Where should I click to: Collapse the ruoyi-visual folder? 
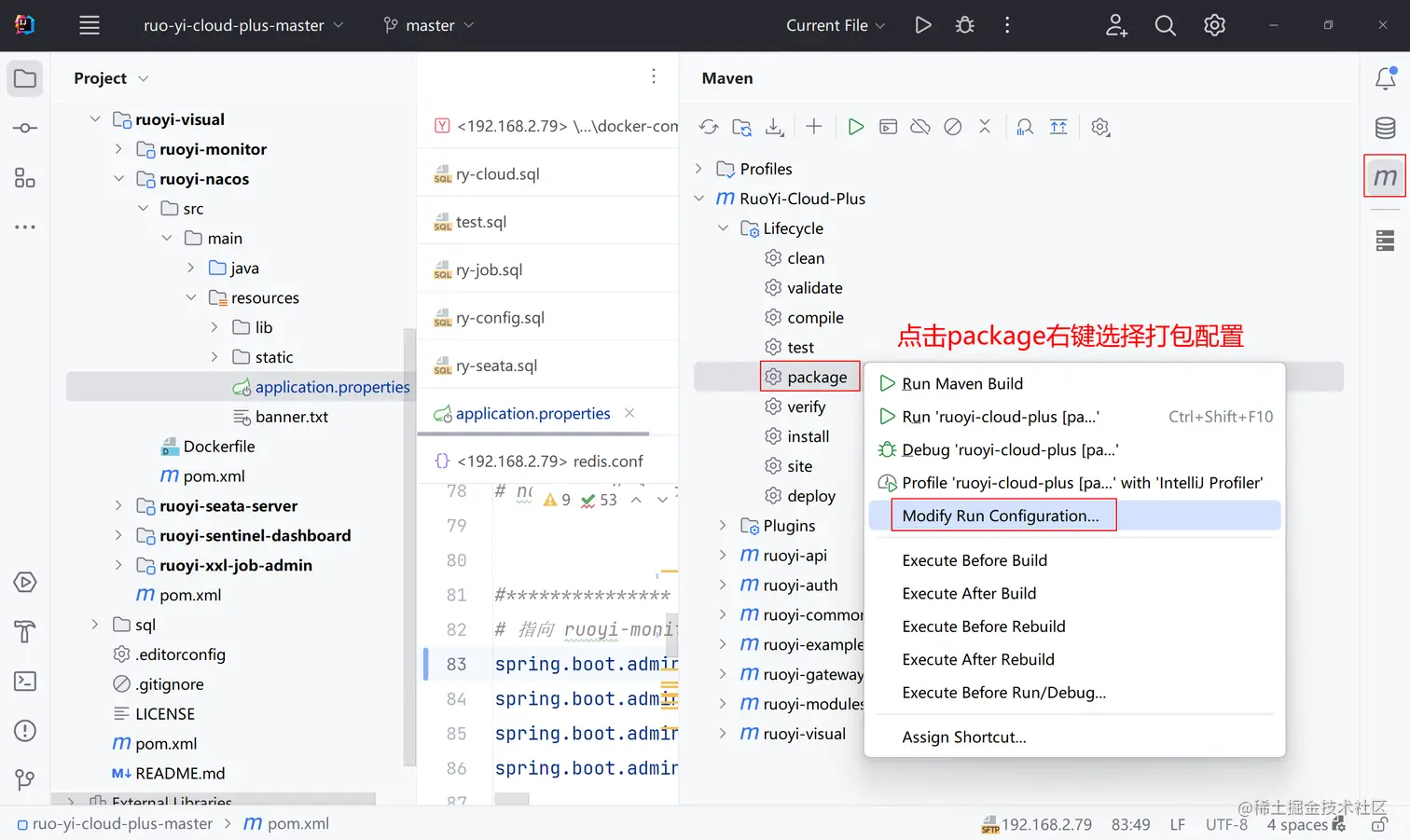point(95,119)
